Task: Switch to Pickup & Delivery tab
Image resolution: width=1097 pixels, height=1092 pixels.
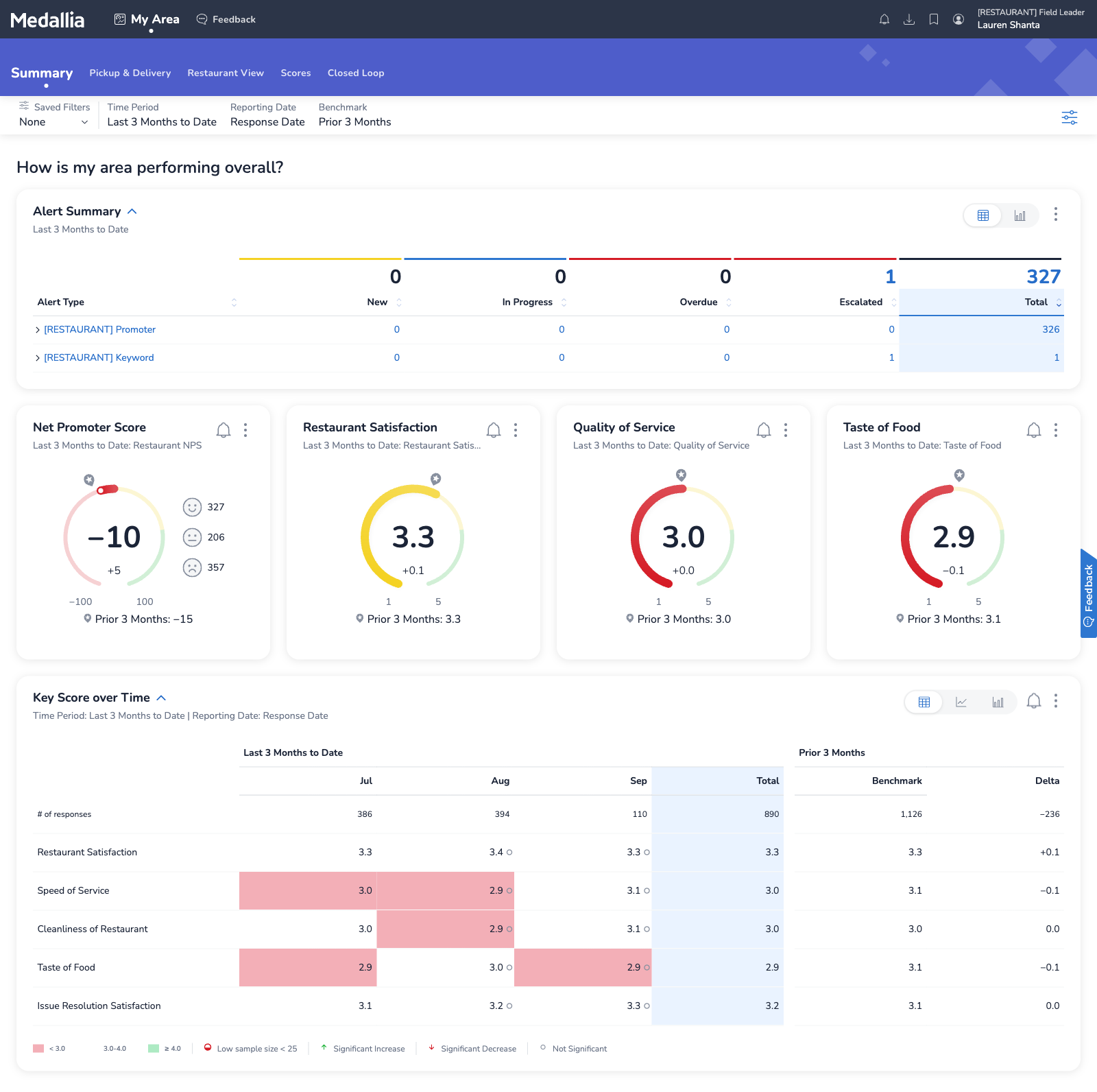Action: 130,73
